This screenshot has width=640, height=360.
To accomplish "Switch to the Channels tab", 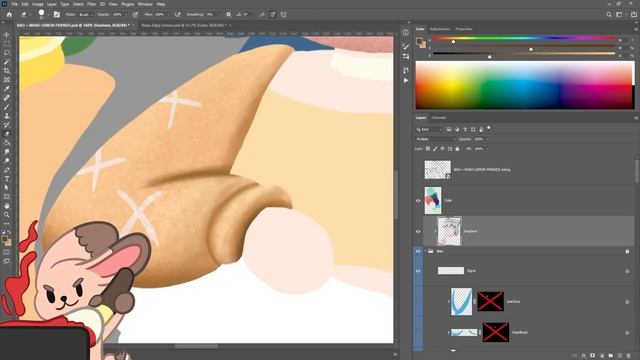I will (439, 118).
